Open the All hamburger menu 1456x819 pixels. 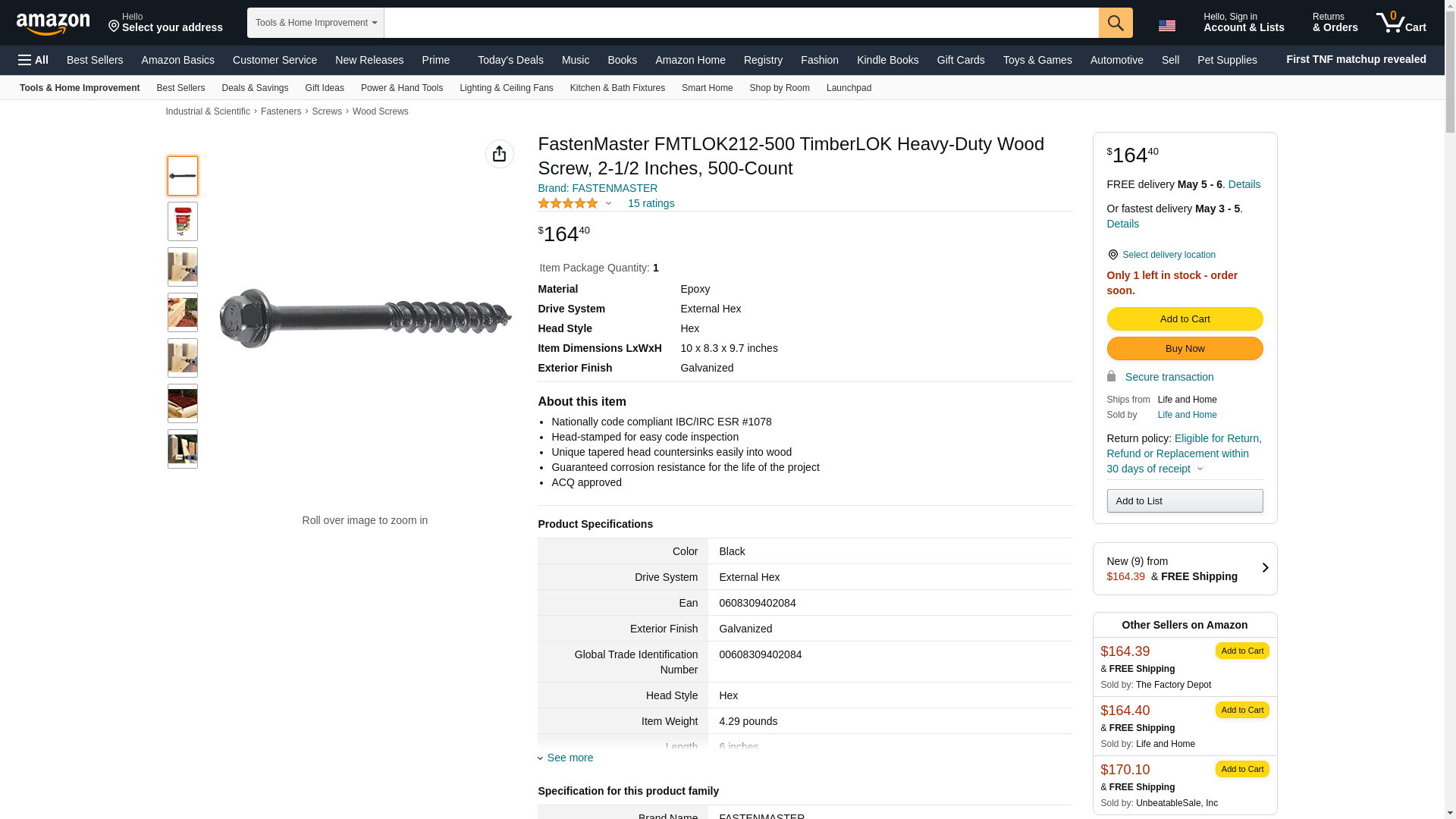coord(33,60)
